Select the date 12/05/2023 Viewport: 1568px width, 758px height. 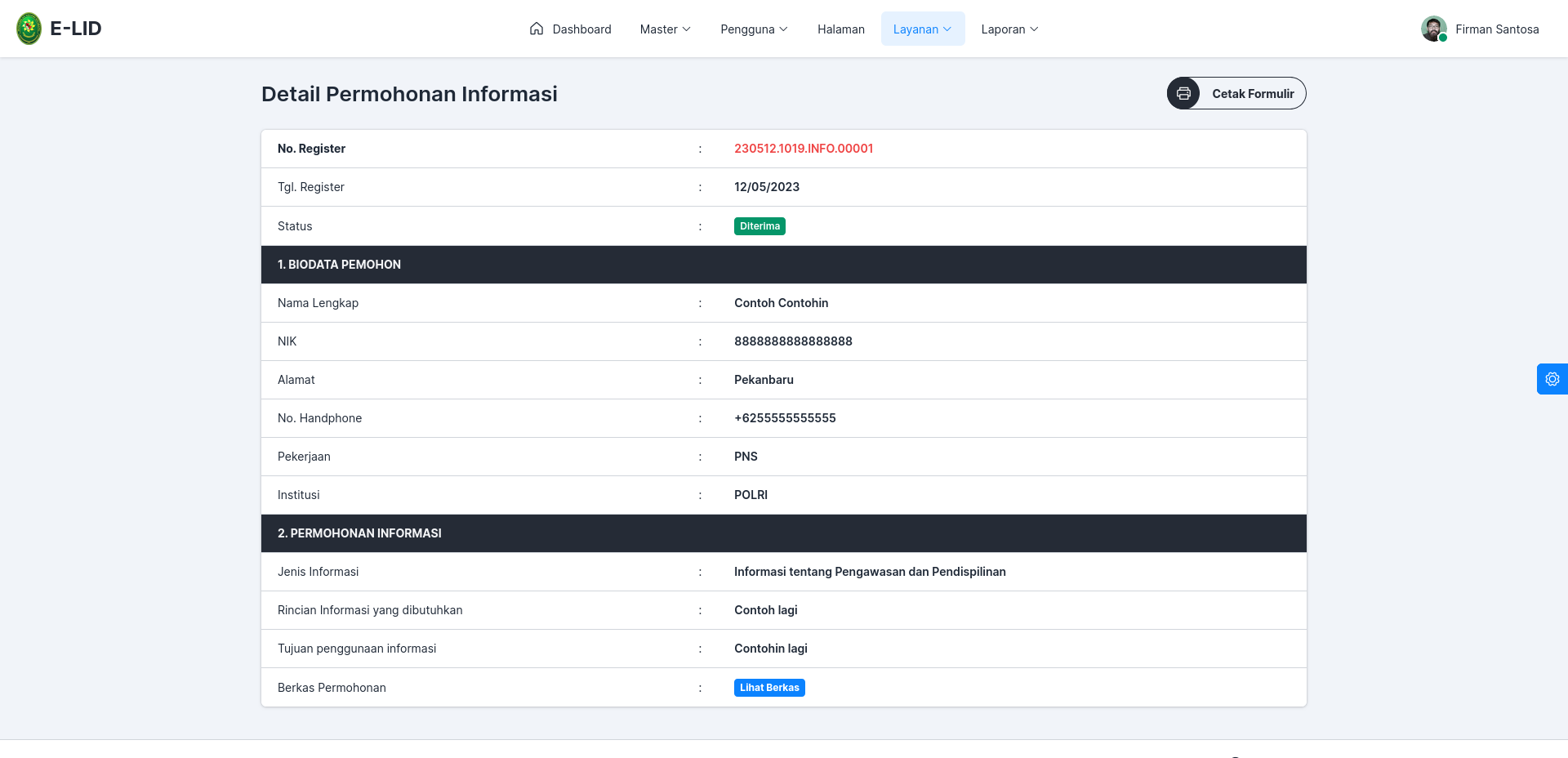(767, 187)
